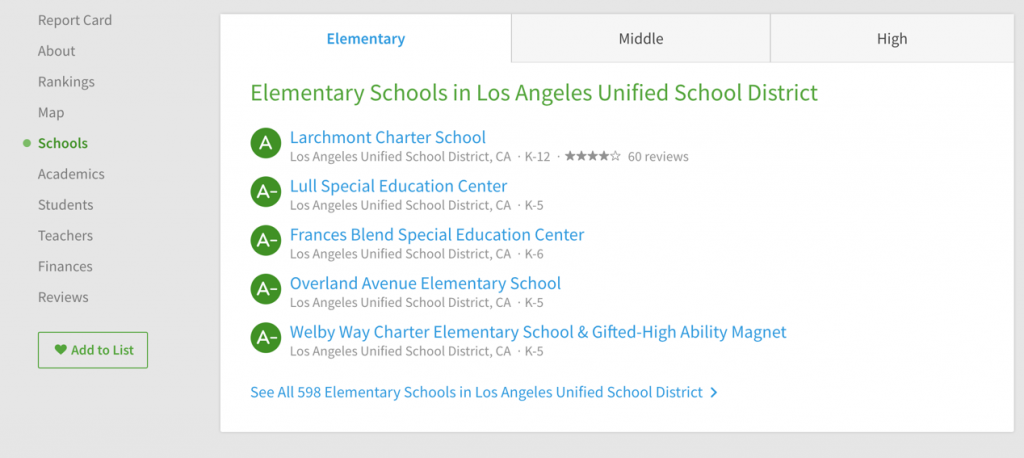Click the A- grade badge beside Welby Way Charter
The image size is (1024, 458).
266,338
